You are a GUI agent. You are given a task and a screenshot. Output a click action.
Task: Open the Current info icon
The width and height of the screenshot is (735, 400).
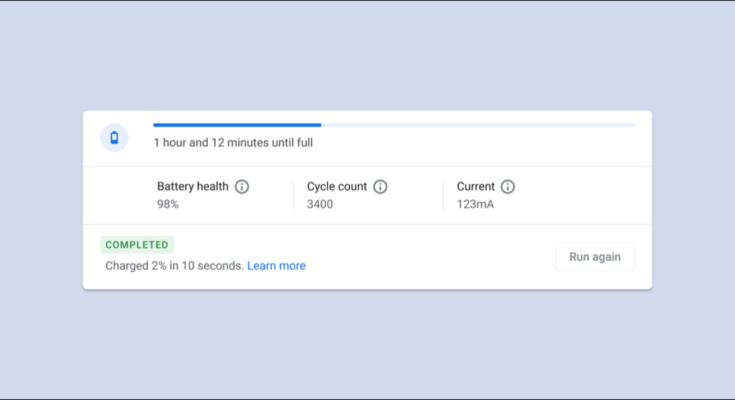[508, 187]
